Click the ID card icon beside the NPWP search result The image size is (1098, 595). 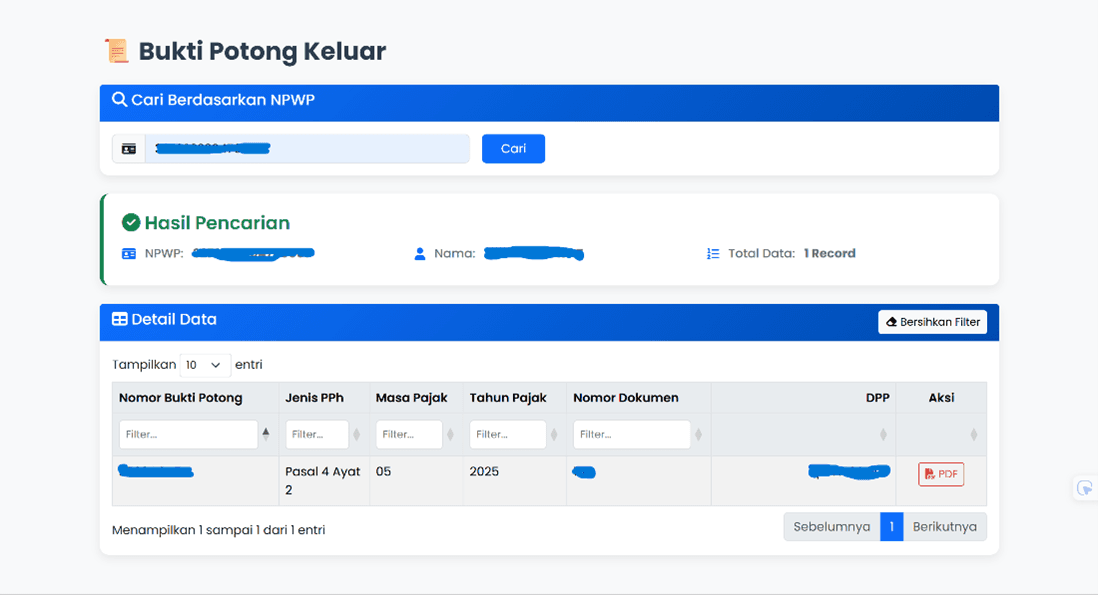(129, 253)
